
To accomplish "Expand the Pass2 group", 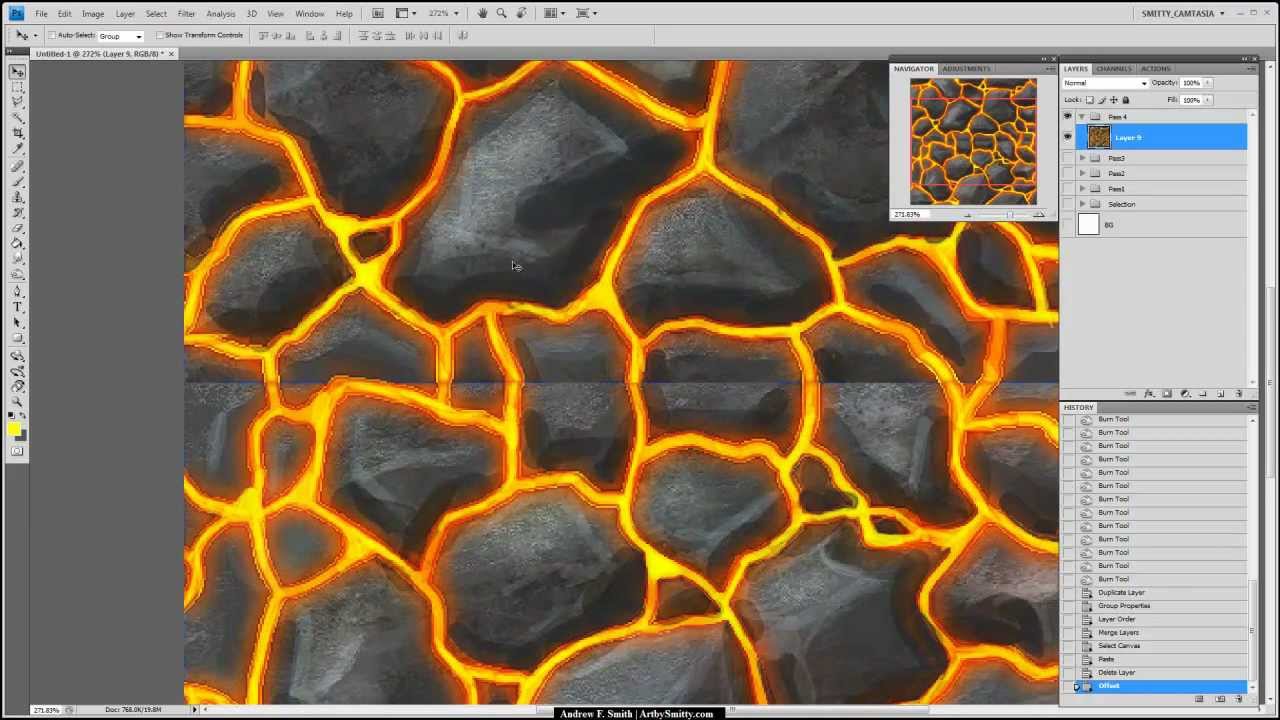I will [1082, 173].
